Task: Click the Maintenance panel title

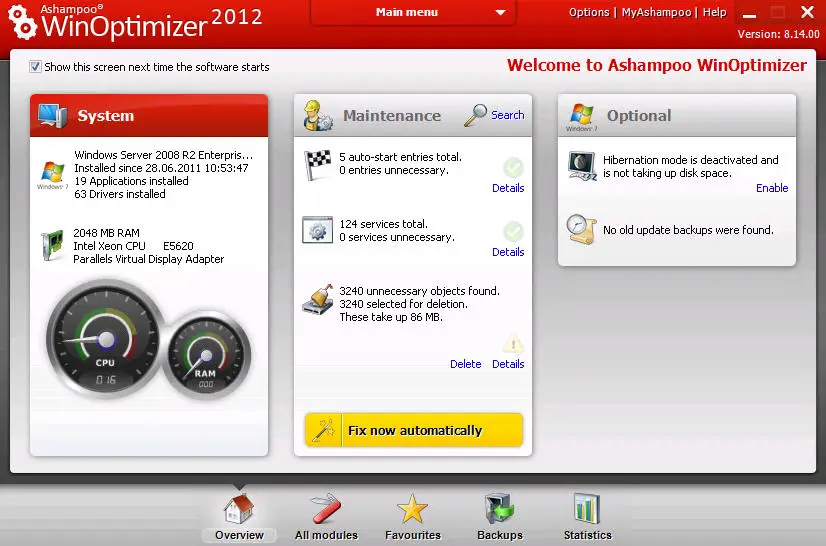Action: pos(392,115)
